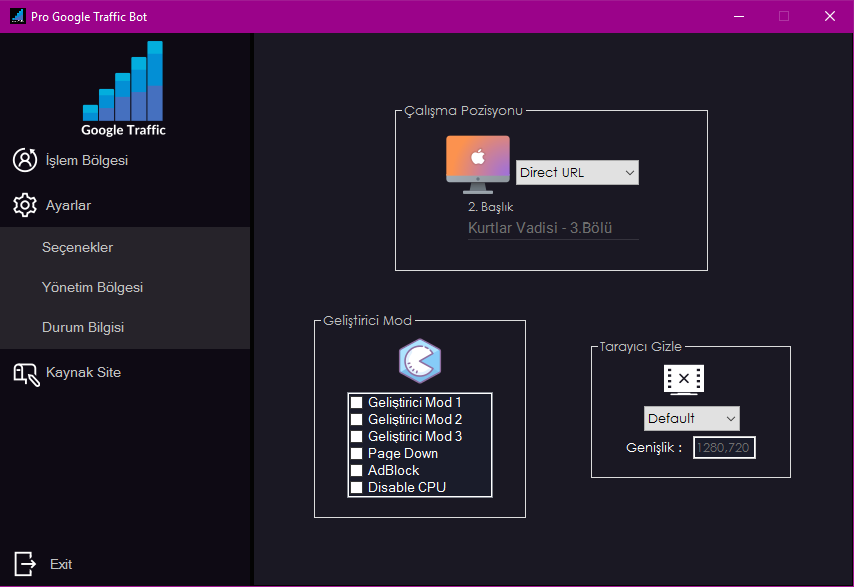Click the Exit door icon
Viewport: 854px width, 587px height.
(25, 564)
